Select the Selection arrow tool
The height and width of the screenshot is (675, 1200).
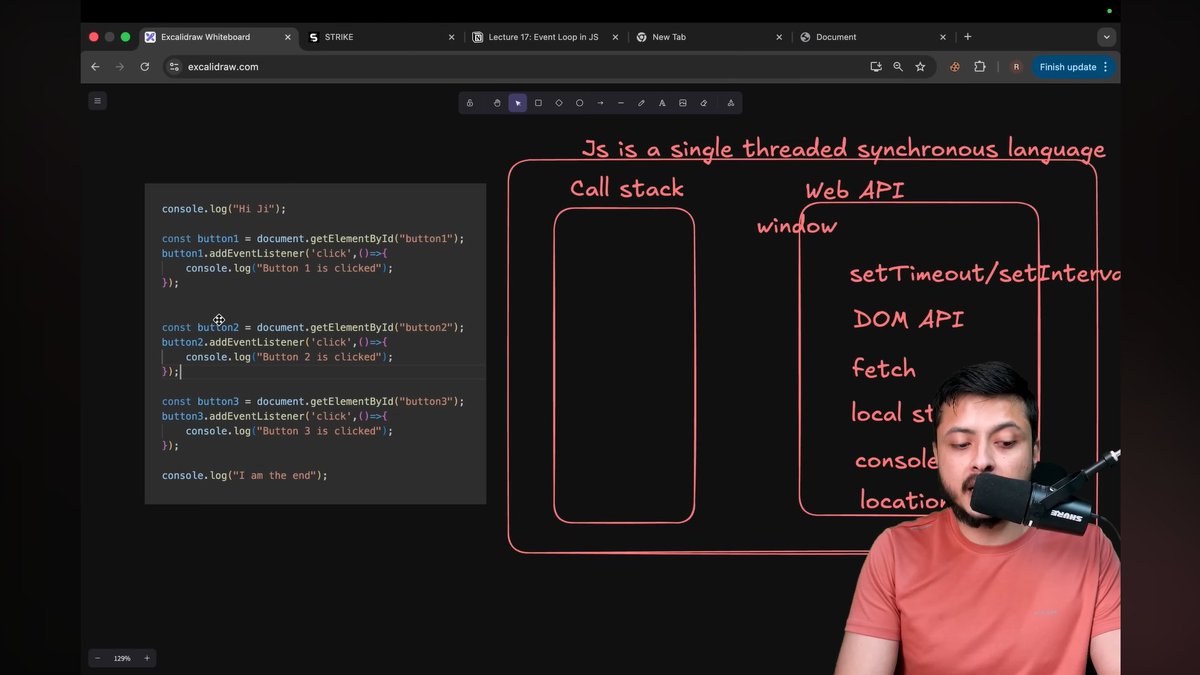pyautogui.click(x=518, y=103)
